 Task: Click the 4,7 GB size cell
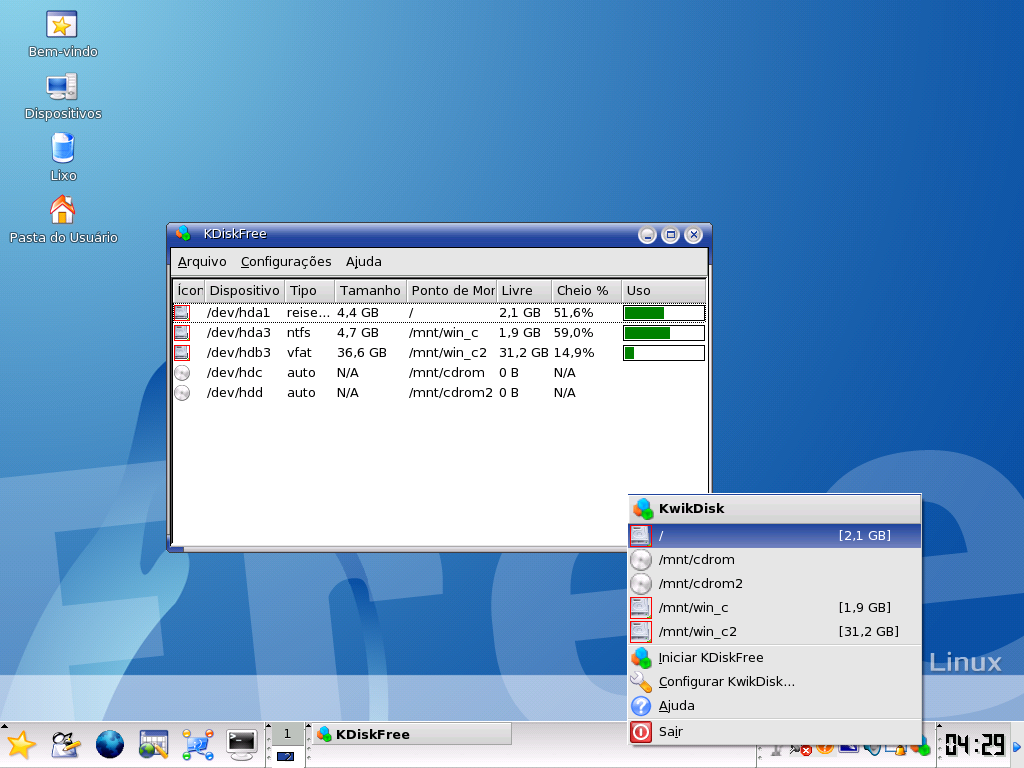358,333
